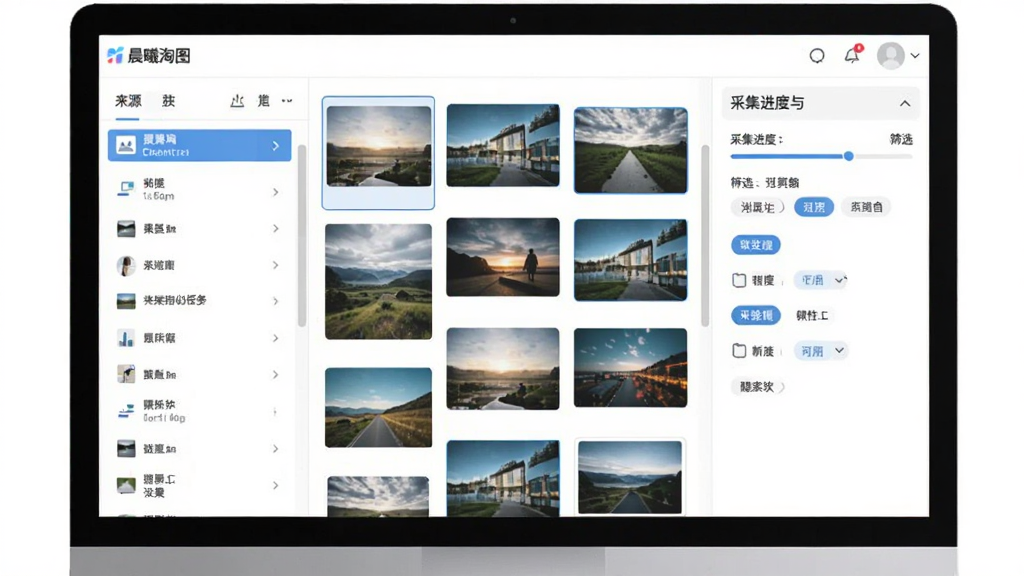Select the blue highlighted chip in the three-chip row
This screenshot has height=576, width=1024.
[x=814, y=207]
